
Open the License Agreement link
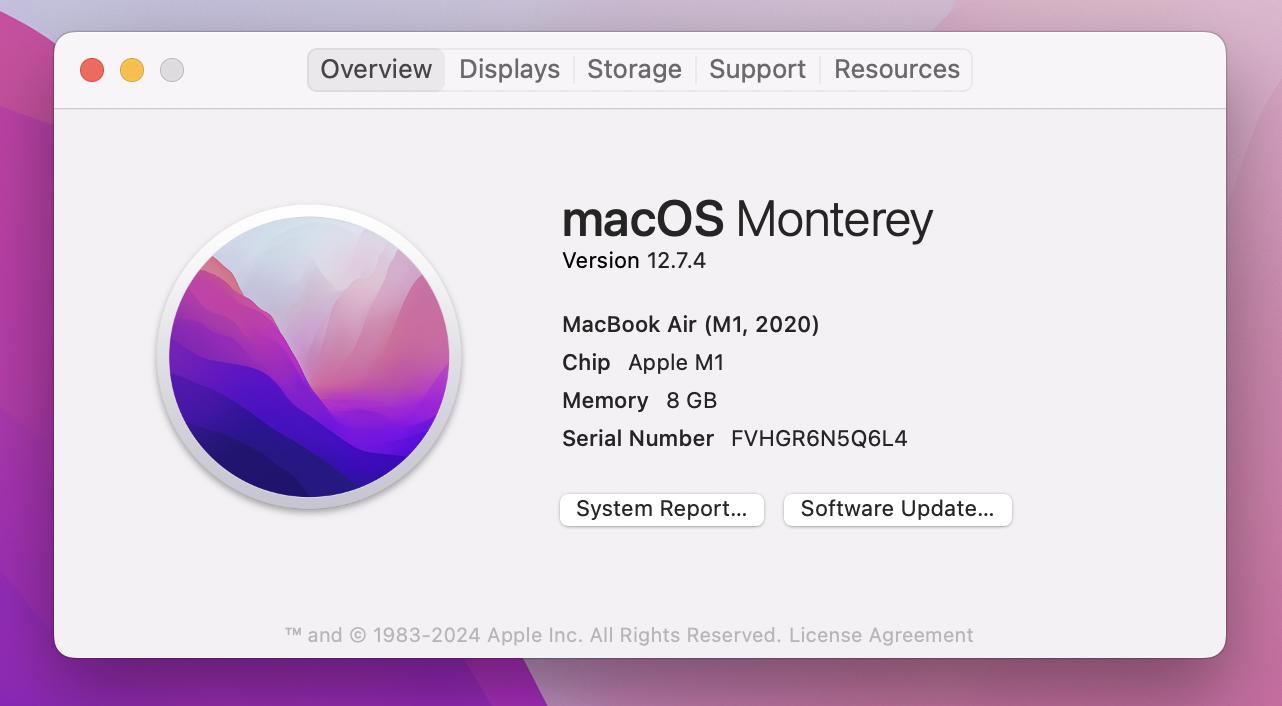880,635
